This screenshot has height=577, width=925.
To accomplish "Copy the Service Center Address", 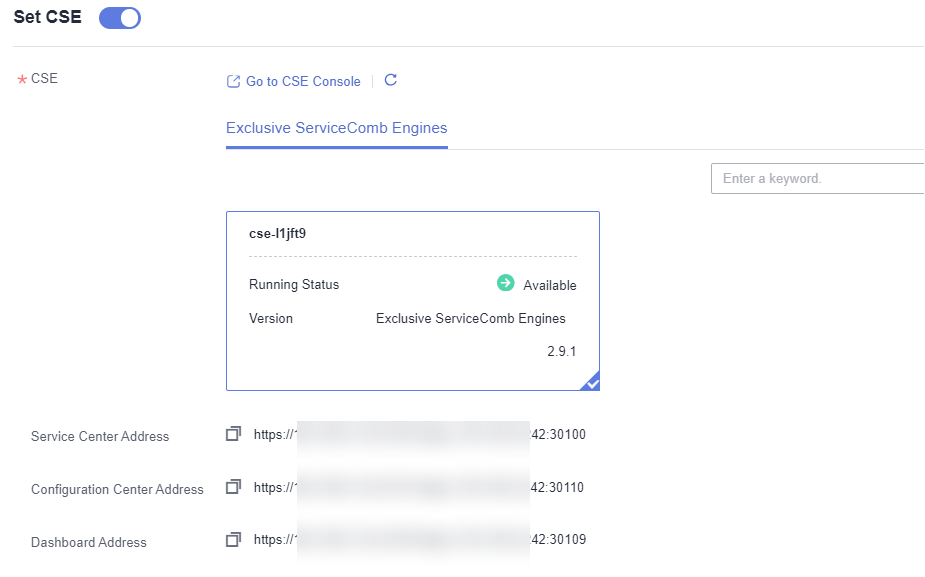I will [234, 434].
